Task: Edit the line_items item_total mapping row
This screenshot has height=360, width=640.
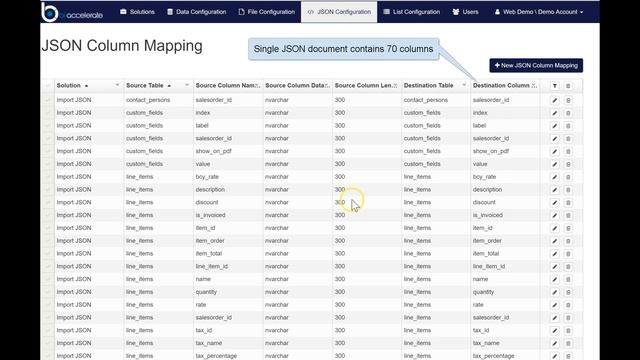Action: coord(555,254)
